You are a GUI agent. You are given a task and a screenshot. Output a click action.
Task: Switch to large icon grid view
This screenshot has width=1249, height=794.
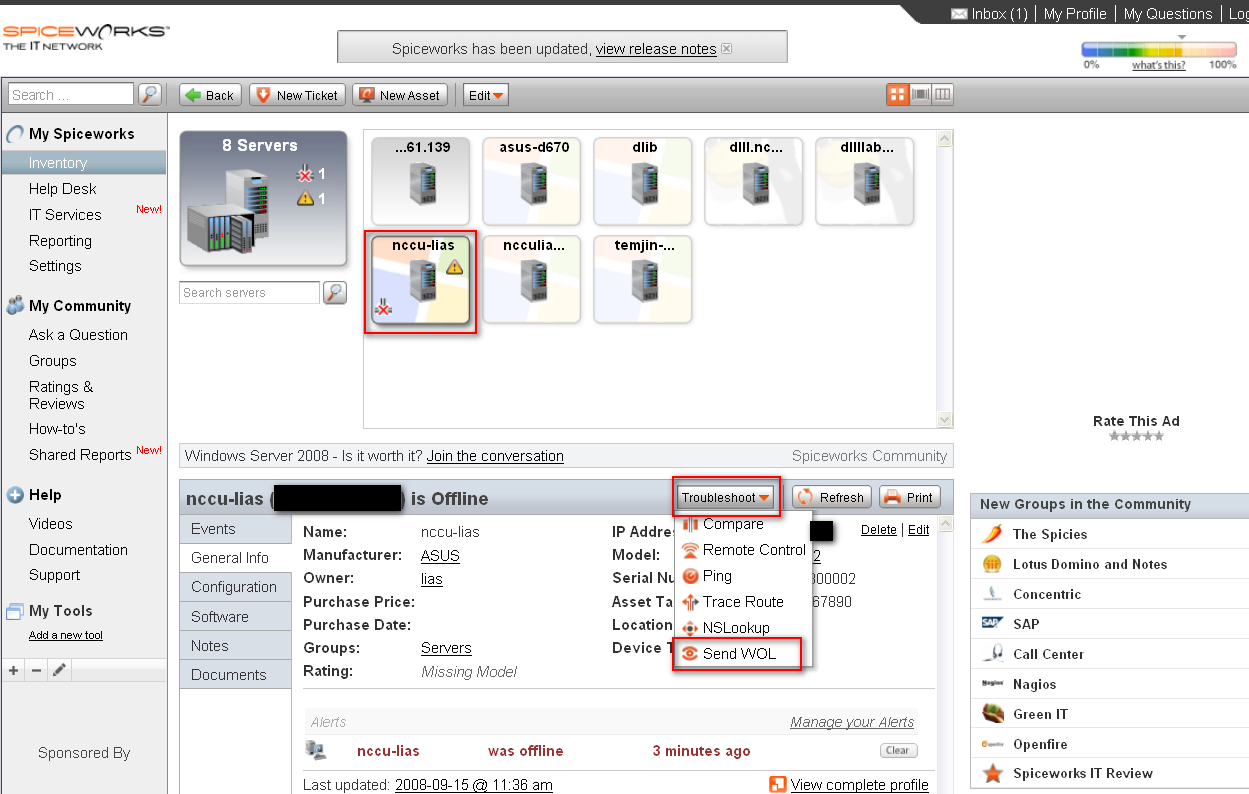[897, 95]
